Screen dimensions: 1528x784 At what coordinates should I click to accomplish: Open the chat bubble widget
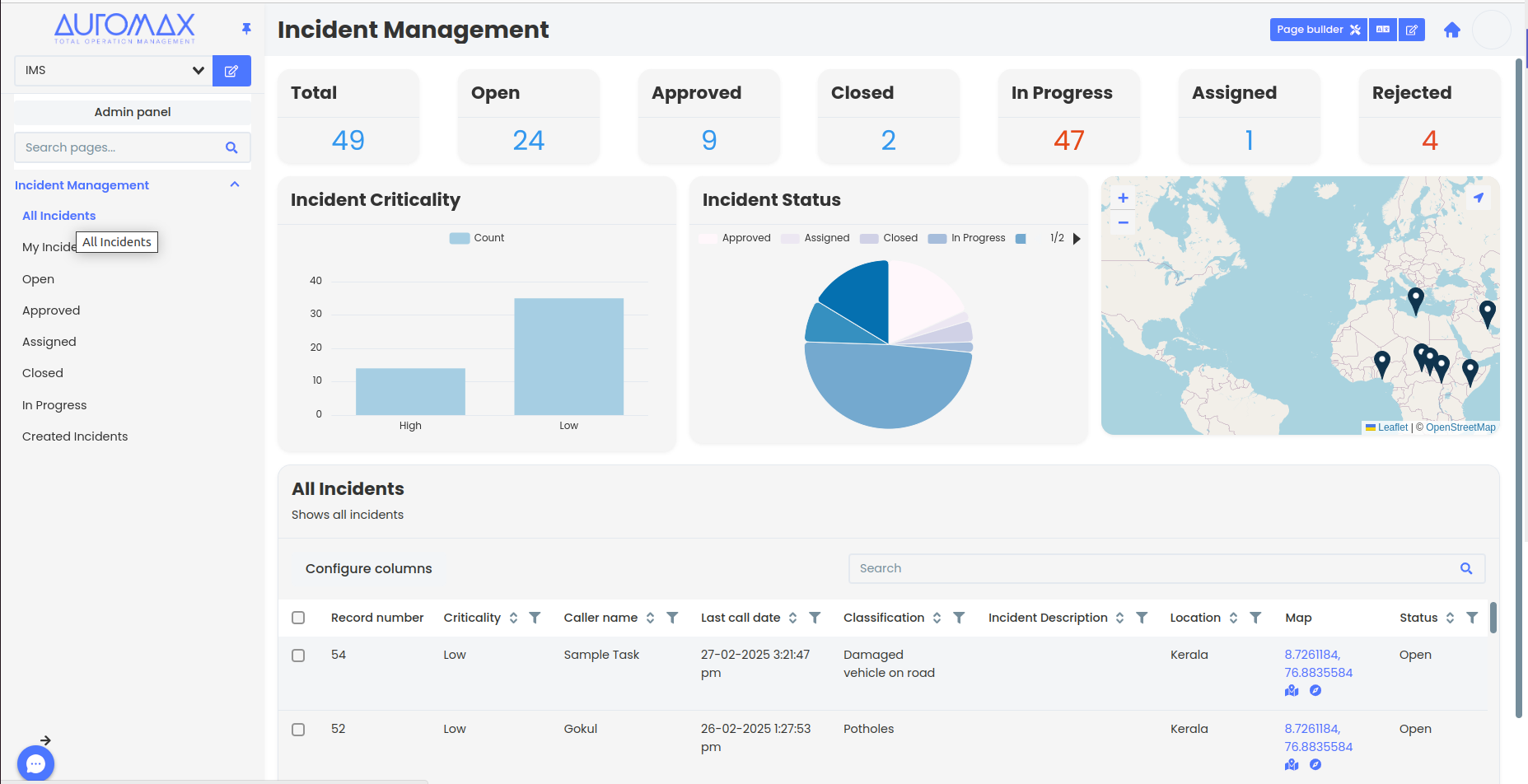pos(35,763)
